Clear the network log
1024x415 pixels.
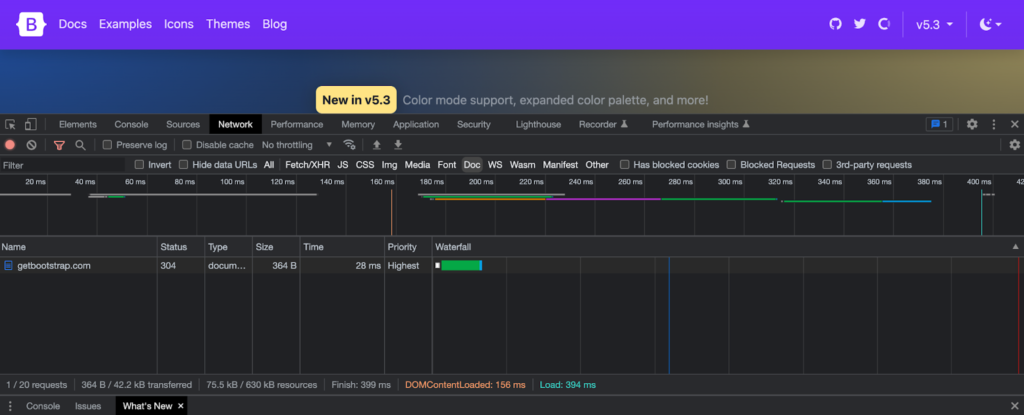[31, 145]
